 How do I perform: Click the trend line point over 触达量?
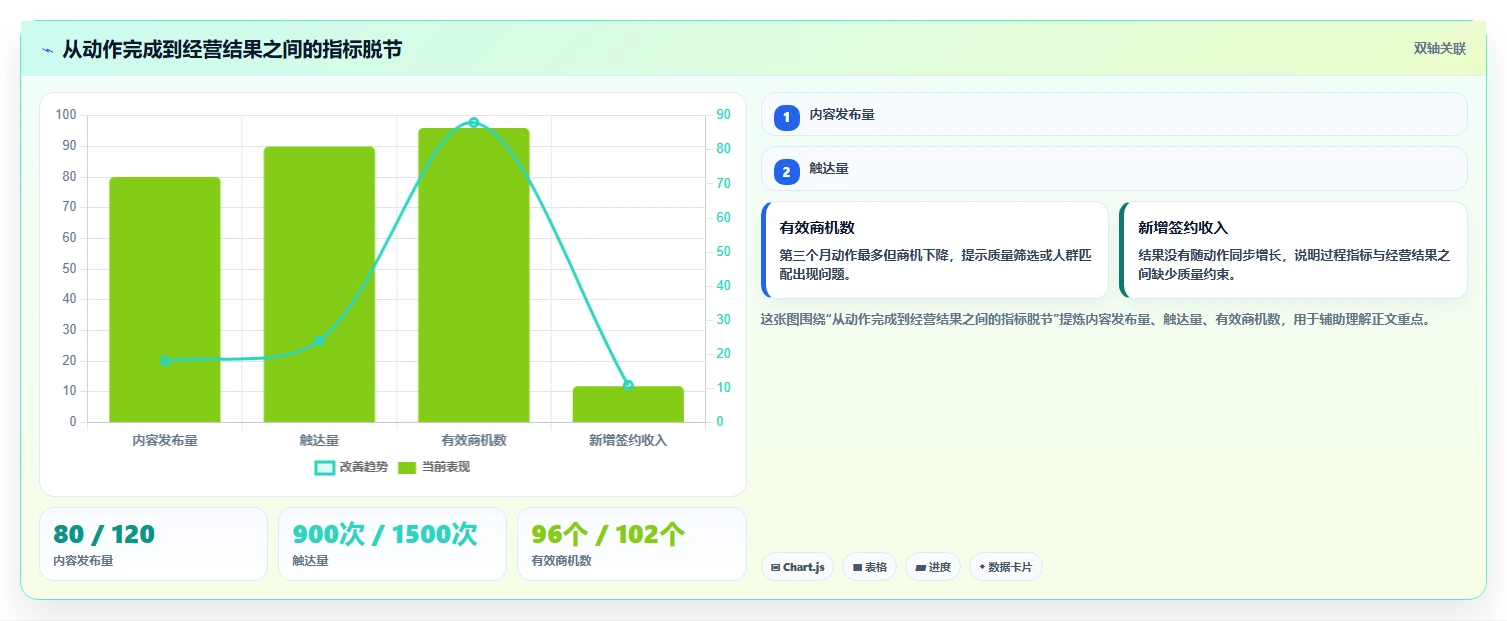point(319,341)
